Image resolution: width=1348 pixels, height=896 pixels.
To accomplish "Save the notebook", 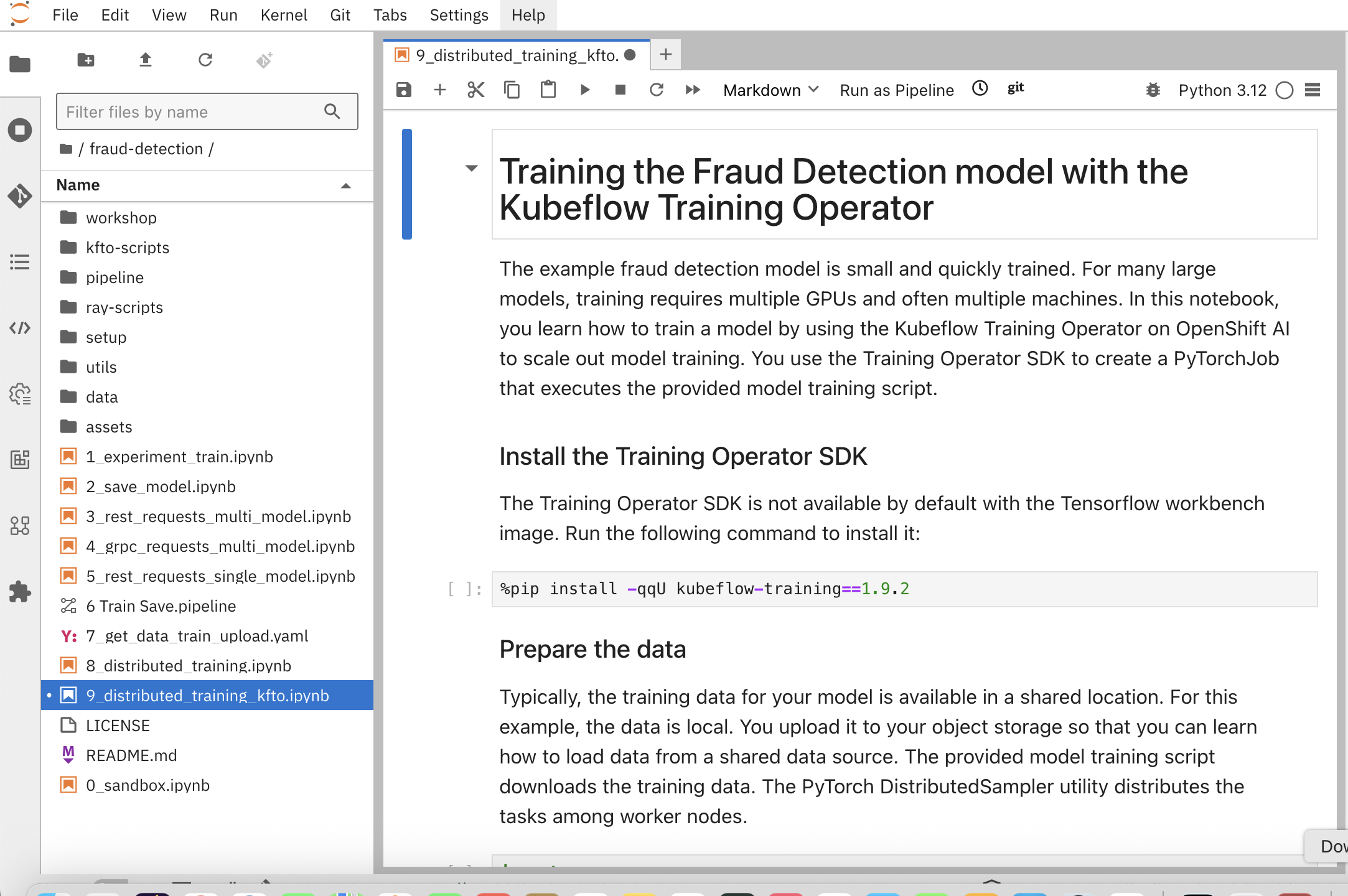I will (404, 90).
